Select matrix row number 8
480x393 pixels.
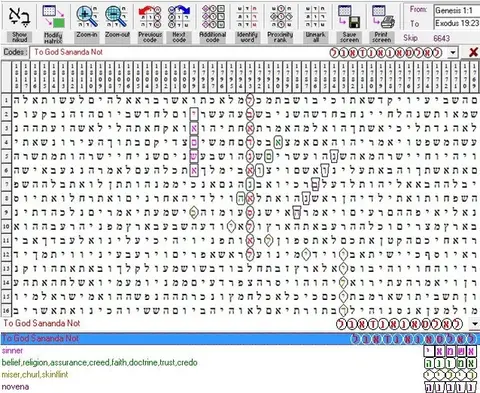[6, 198]
